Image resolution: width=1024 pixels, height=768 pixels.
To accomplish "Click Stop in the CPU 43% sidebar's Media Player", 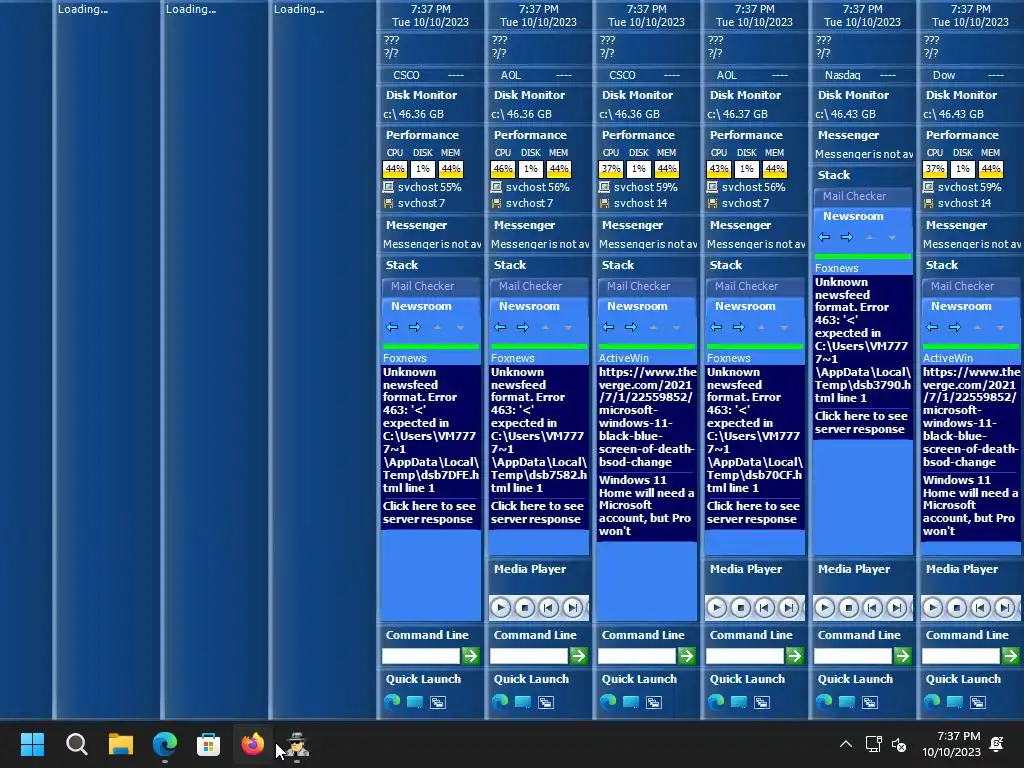I will (x=741, y=608).
